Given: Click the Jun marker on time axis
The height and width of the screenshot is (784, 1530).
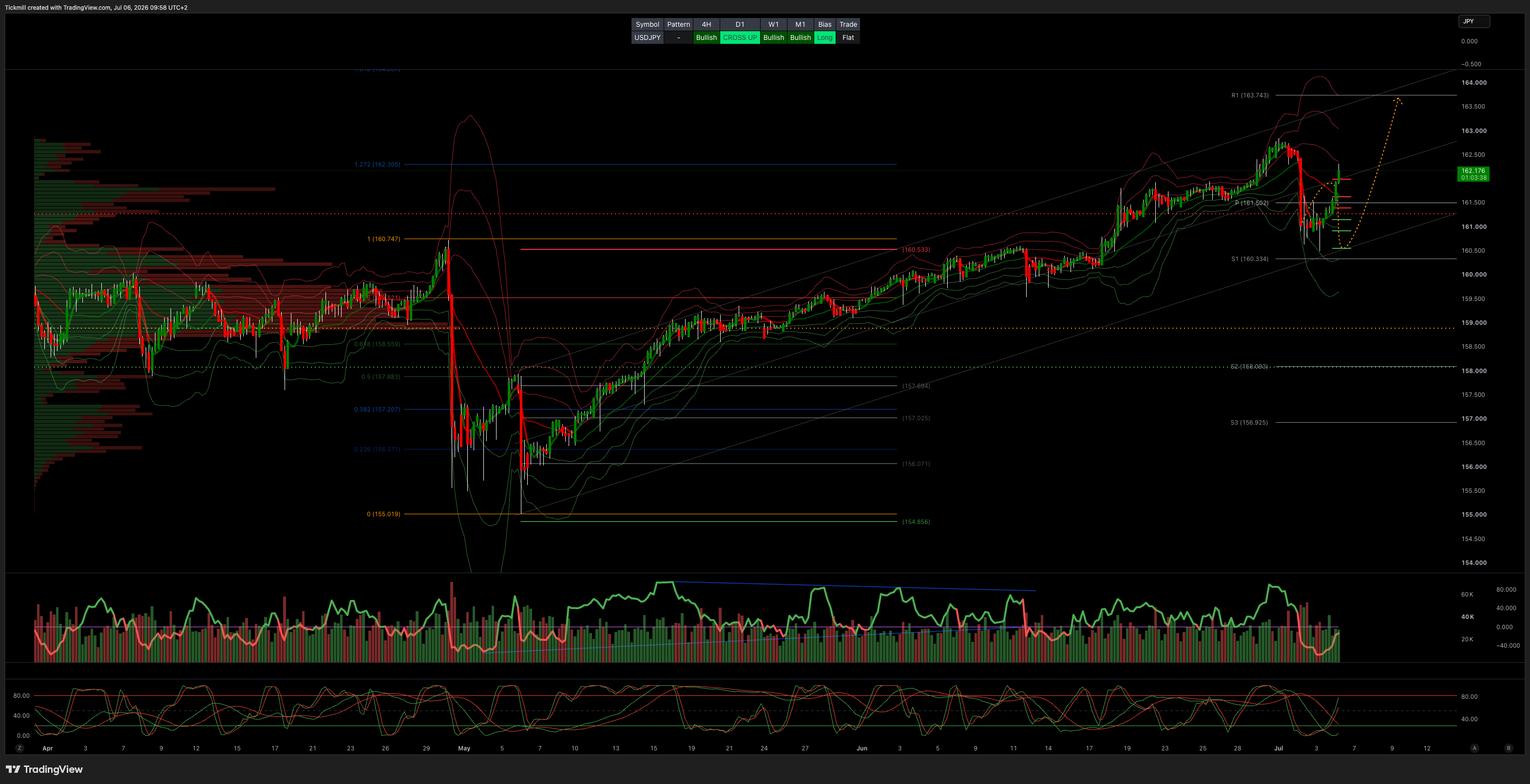Looking at the screenshot, I should pos(862,748).
